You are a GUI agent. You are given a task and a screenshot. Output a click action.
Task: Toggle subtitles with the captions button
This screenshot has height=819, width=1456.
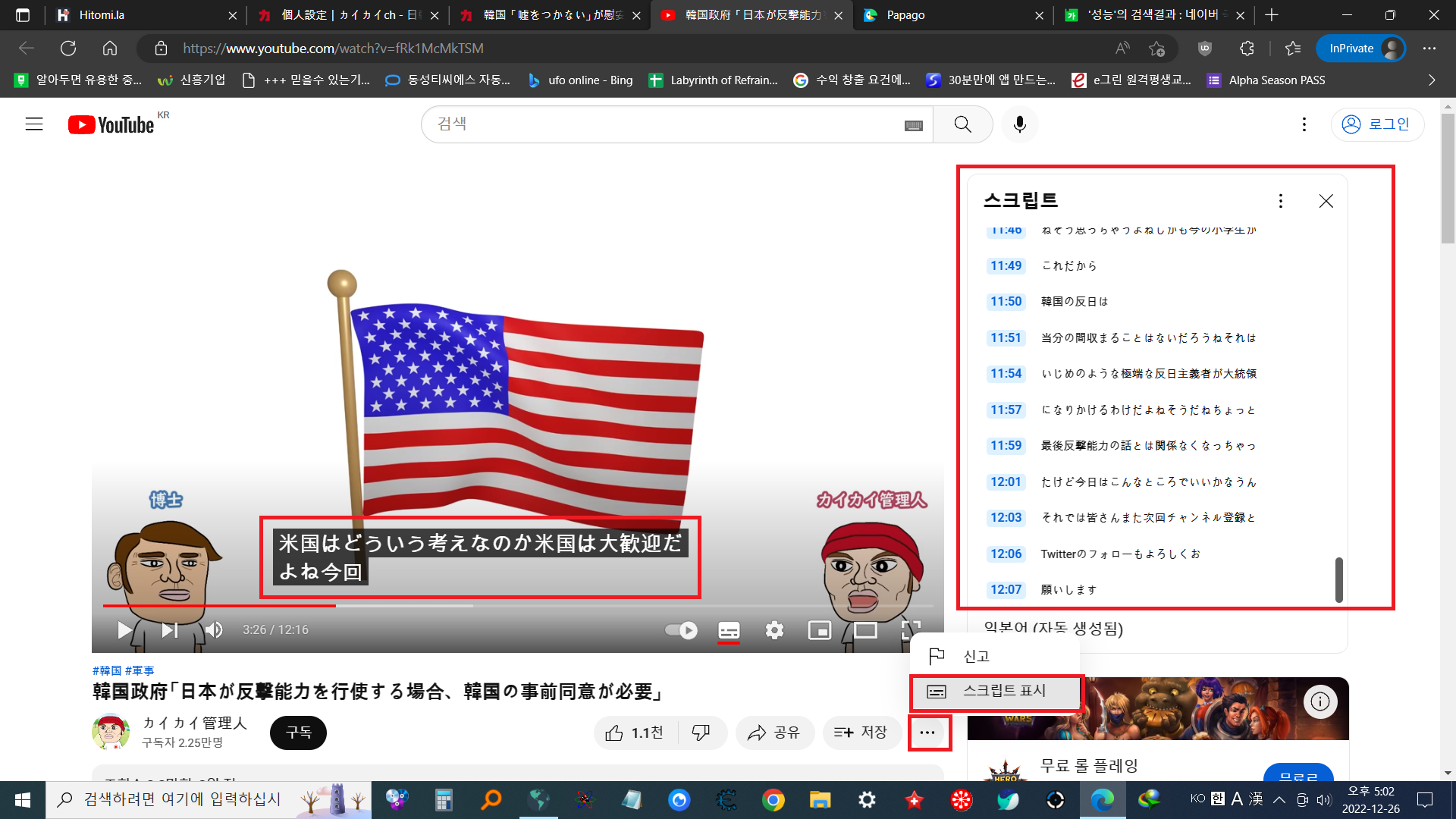coord(729,630)
